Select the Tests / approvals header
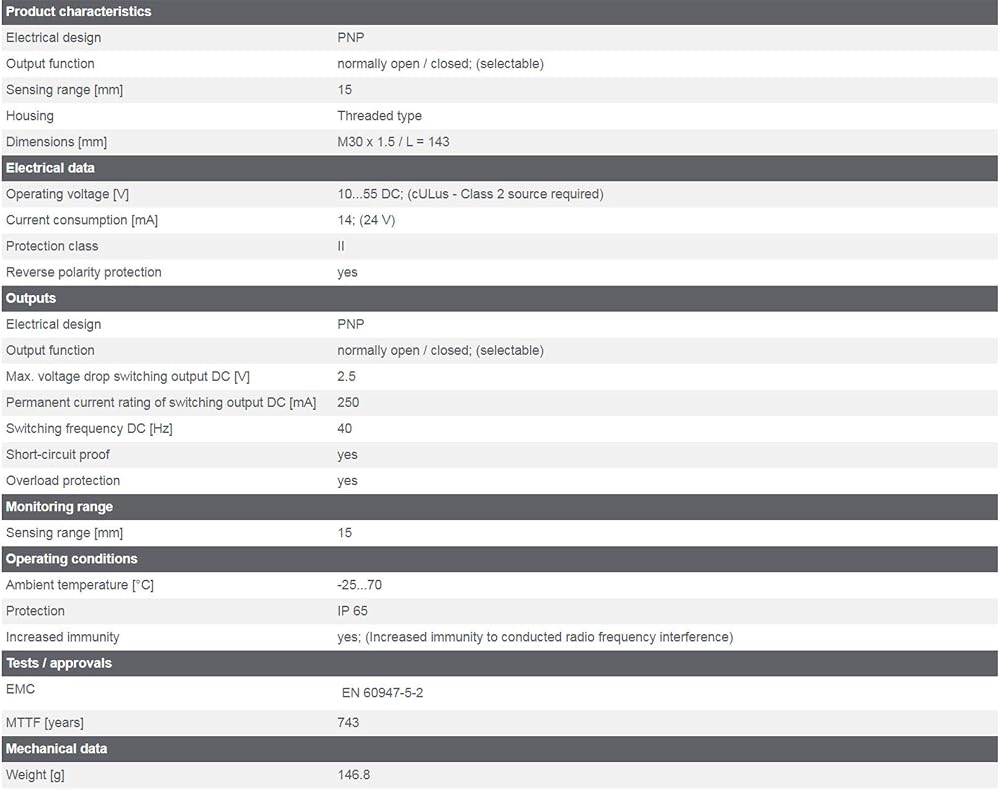This screenshot has width=1000, height=790. coord(500,663)
